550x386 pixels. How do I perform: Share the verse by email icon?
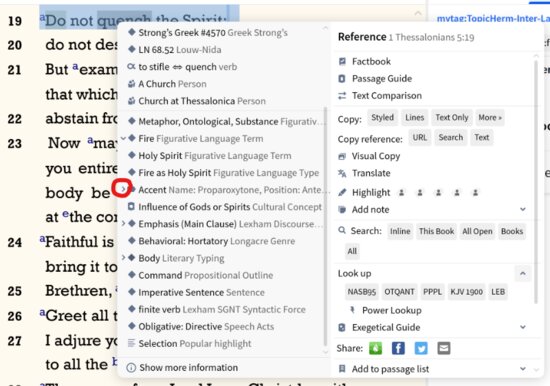(444, 348)
